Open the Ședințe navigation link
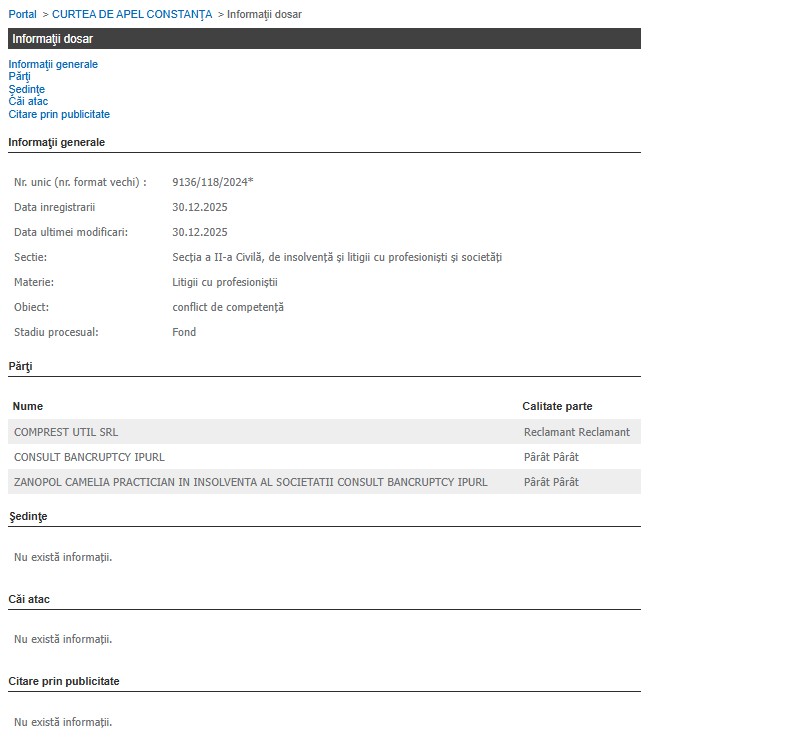 pos(26,89)
